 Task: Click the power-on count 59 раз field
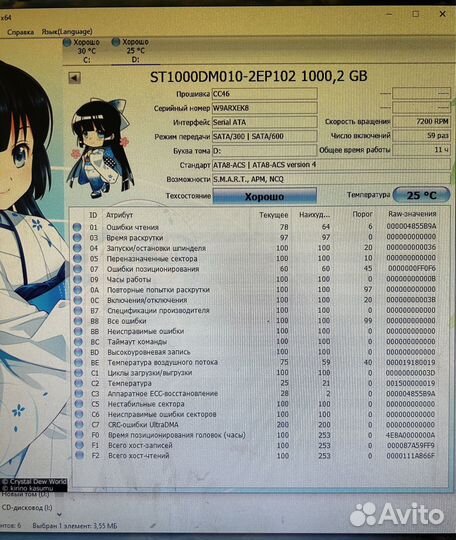[421, 136]
